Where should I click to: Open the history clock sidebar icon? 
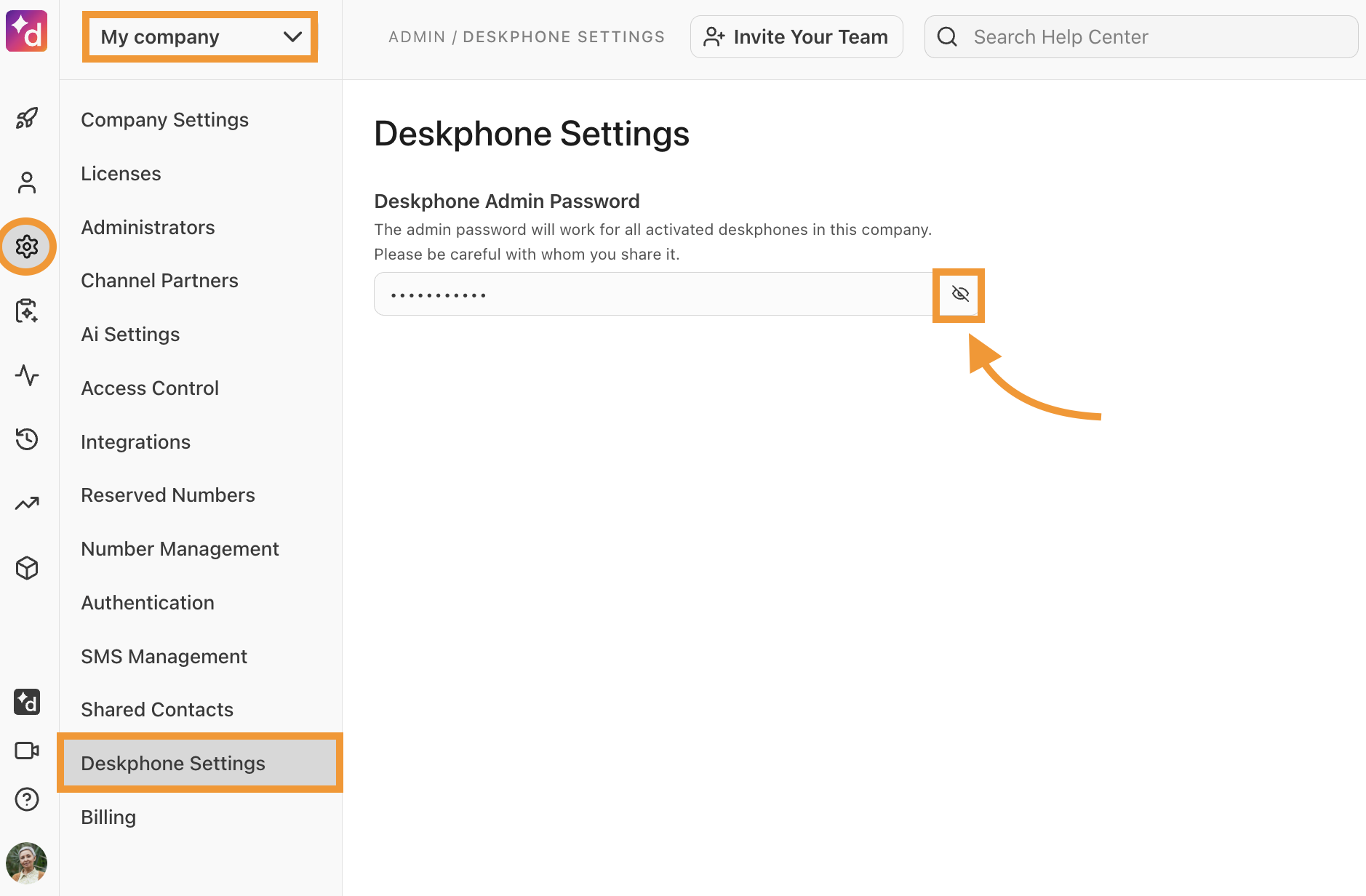coord(27,439)
